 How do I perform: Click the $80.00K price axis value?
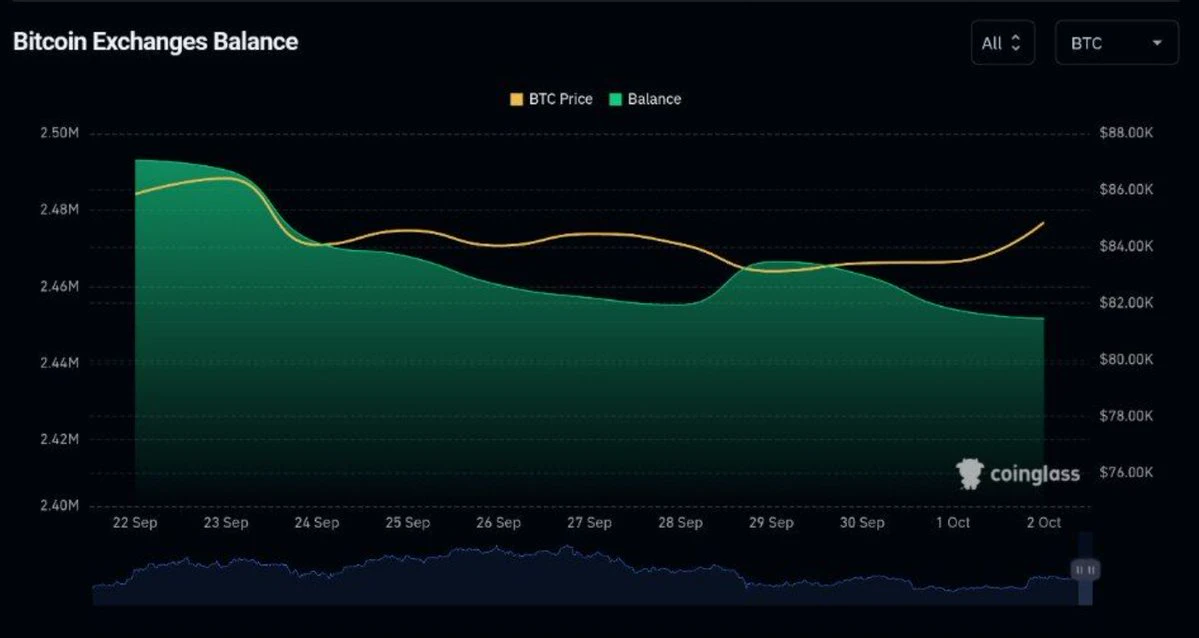pyautogui.click(x=1126, y=359)
